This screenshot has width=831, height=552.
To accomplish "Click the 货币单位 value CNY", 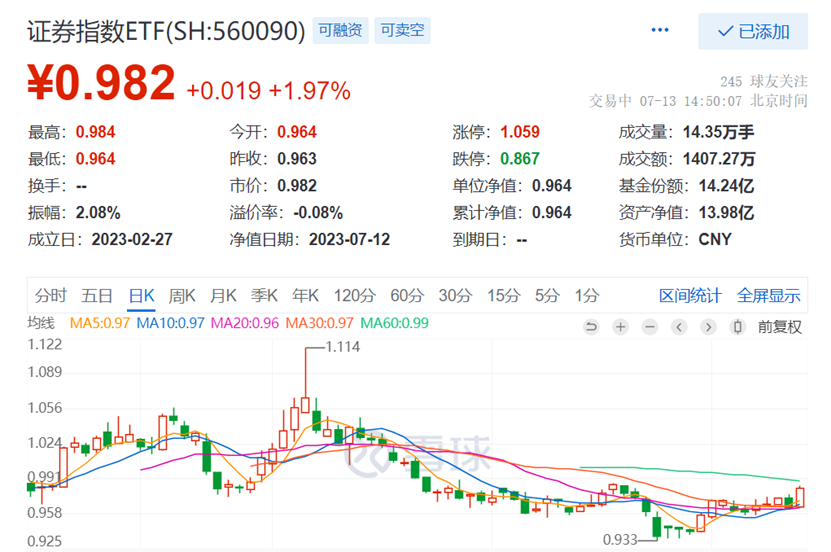I will [715, 239].
